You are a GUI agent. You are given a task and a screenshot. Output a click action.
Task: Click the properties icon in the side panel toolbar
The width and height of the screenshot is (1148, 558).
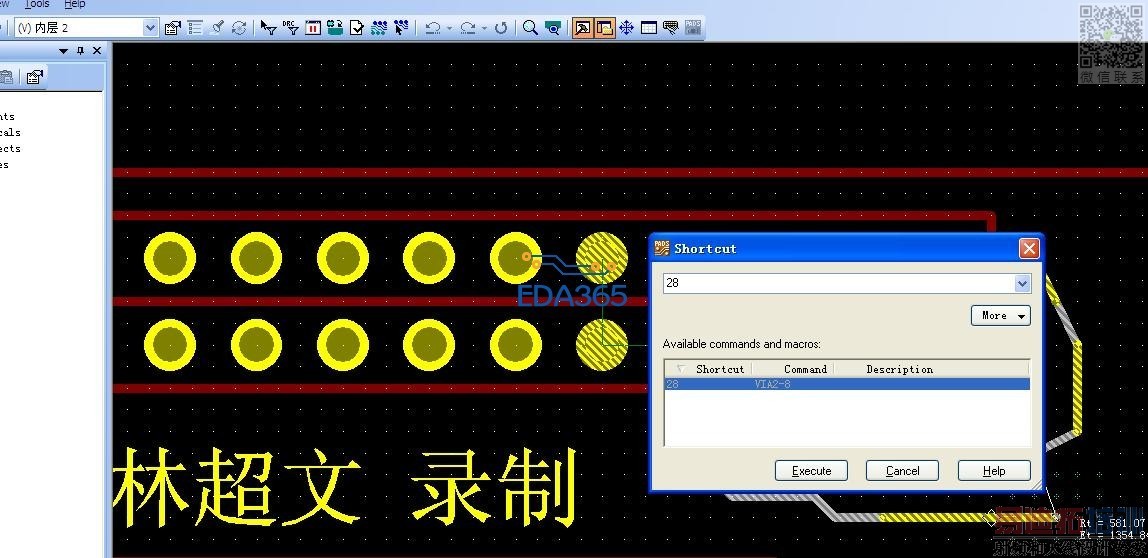pos(34,77)
